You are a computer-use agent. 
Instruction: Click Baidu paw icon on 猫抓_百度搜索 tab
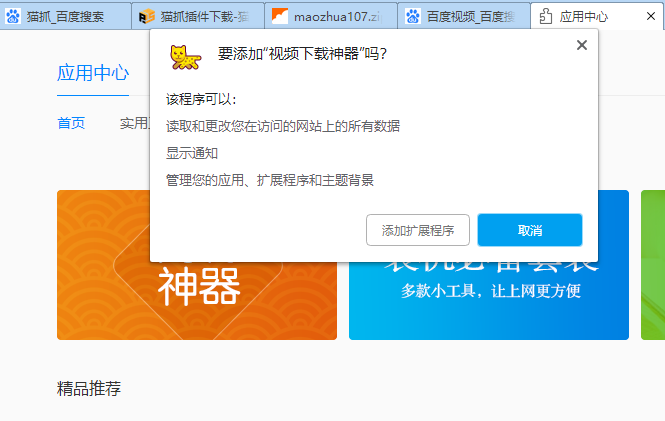tap(13, 17)
